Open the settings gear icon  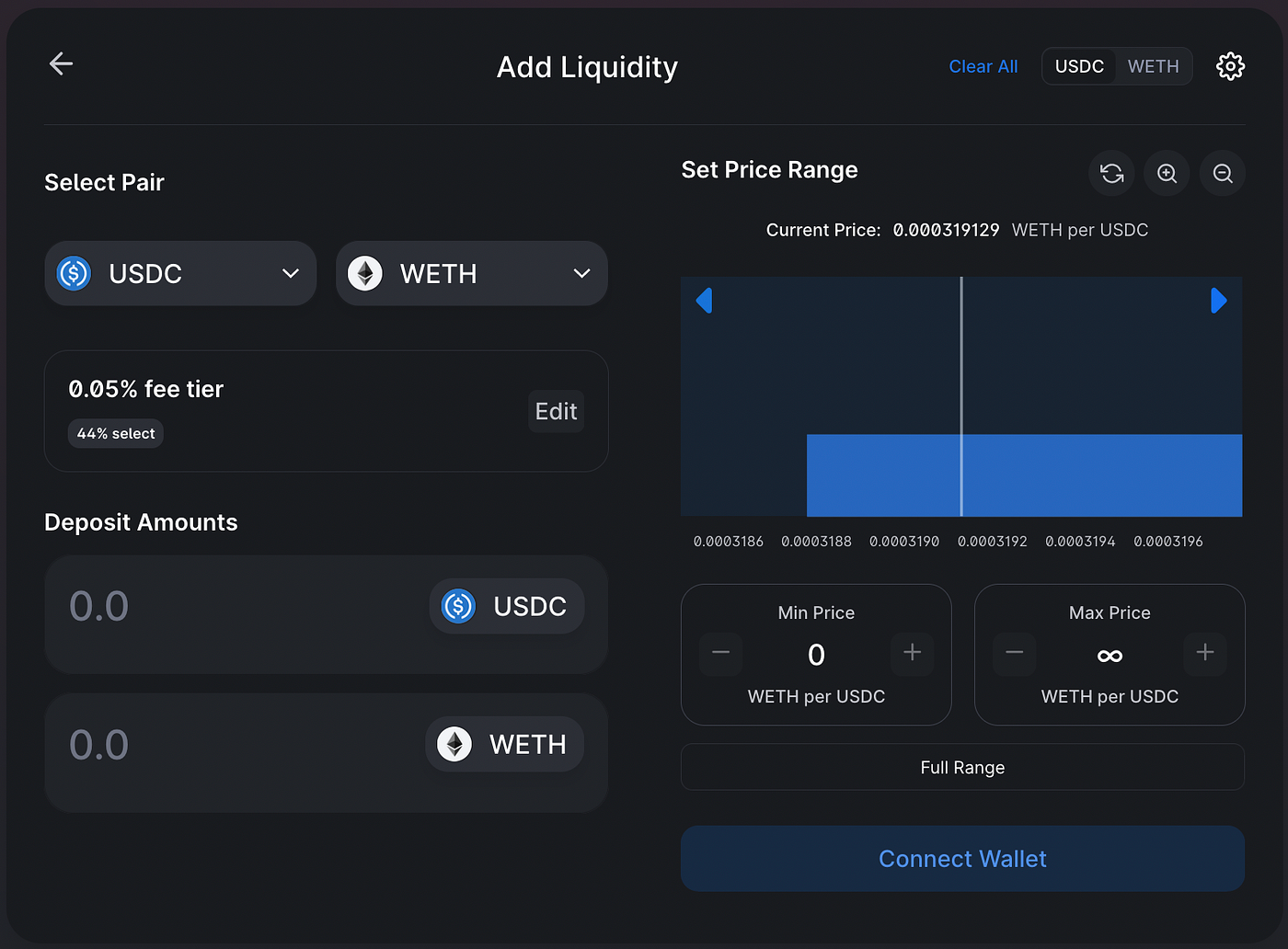click(x=1230, y=66)
